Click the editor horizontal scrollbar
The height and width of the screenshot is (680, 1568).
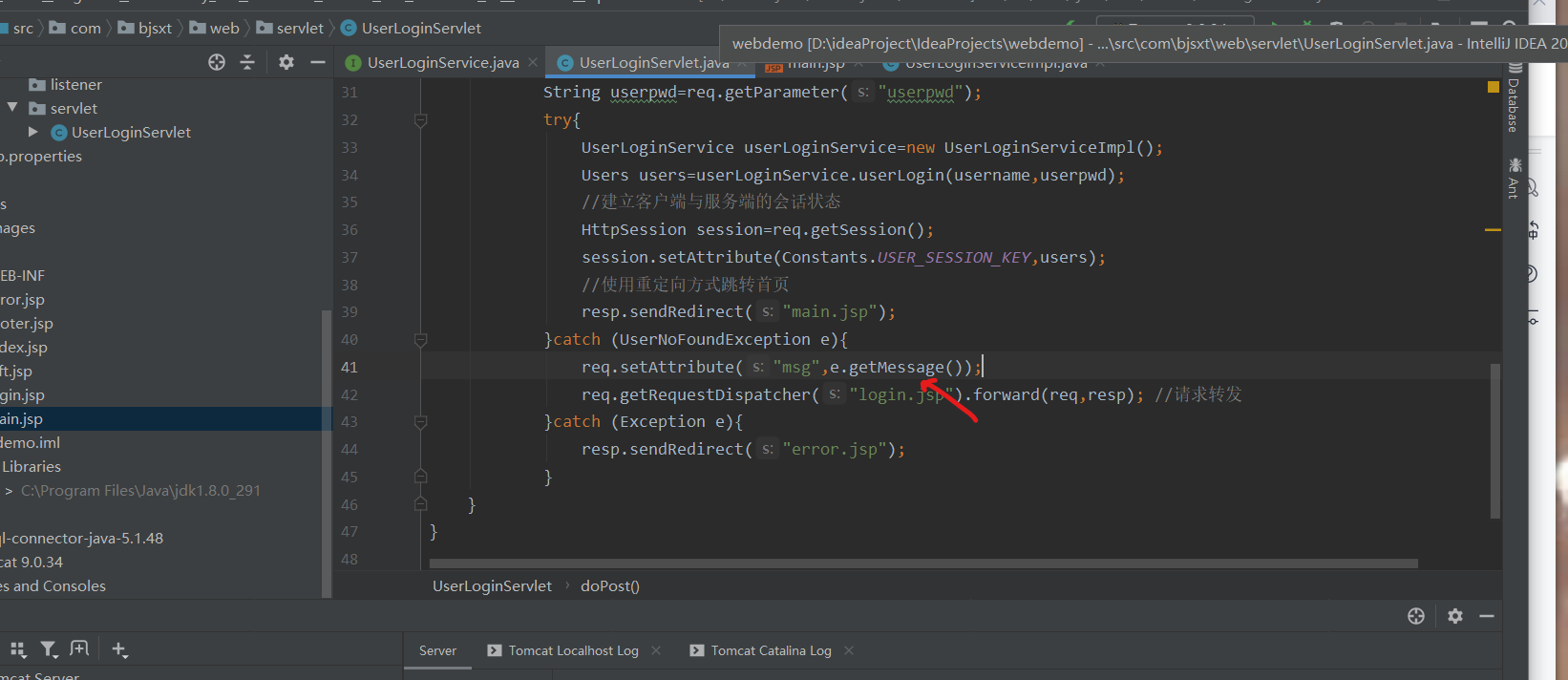pyautogui.click(x=923, y=563)
